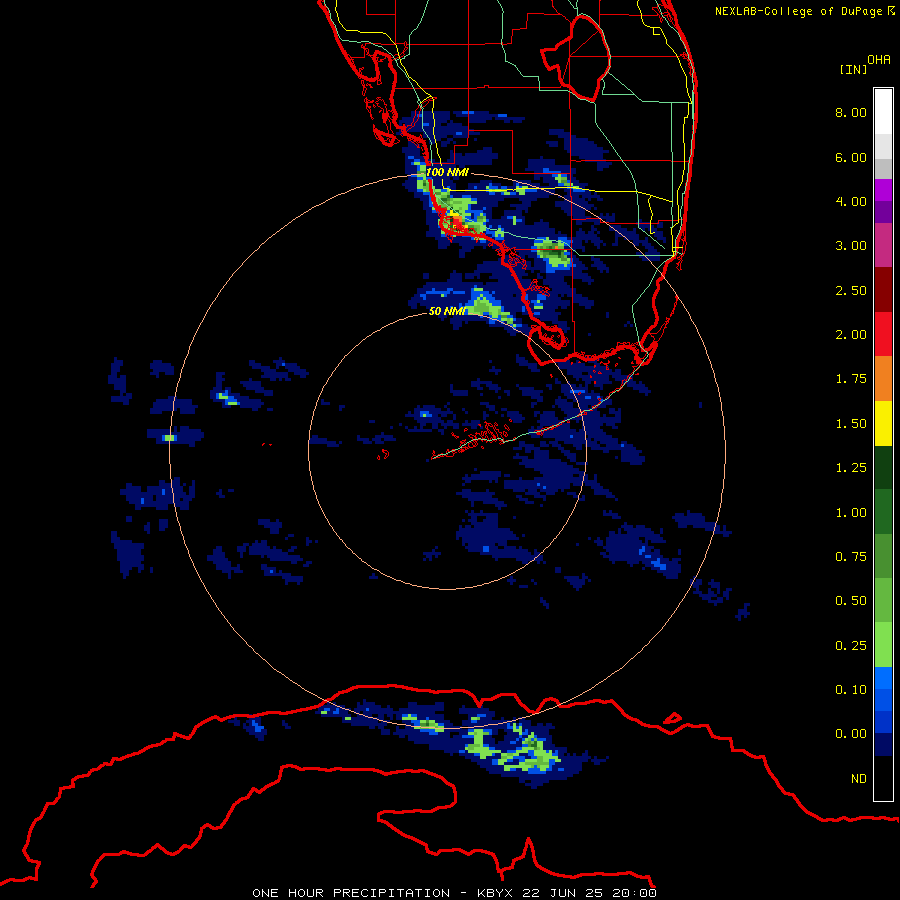Image resolution: width=900 pixels, height=900 pixels.
Task: Click the 3.00 legend value
Action: pyautogui.click(x=851, y=246)
